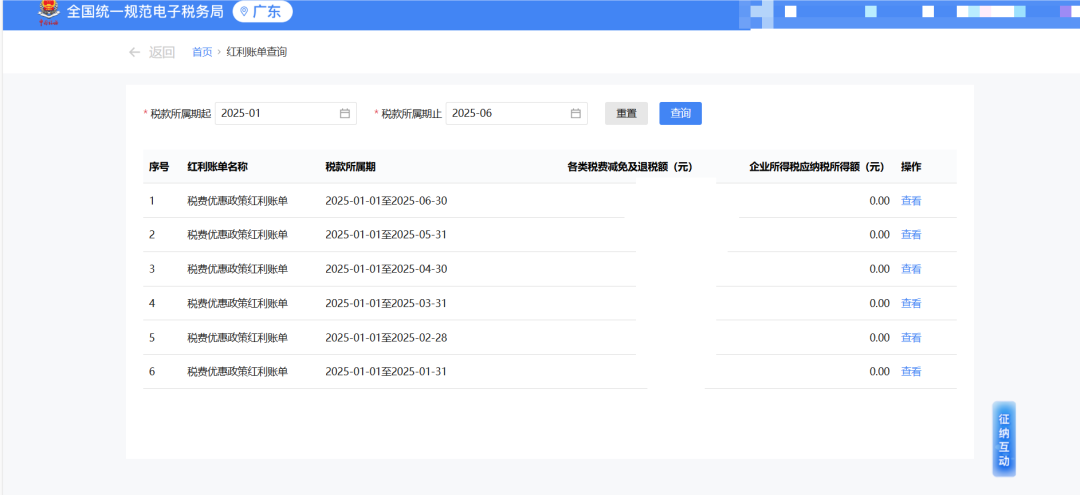Image resolution: width=1080 pixels, height=495 pixels.
Task: Go to 首页 in the breadcrumb
Action: [x=202, y=52]
